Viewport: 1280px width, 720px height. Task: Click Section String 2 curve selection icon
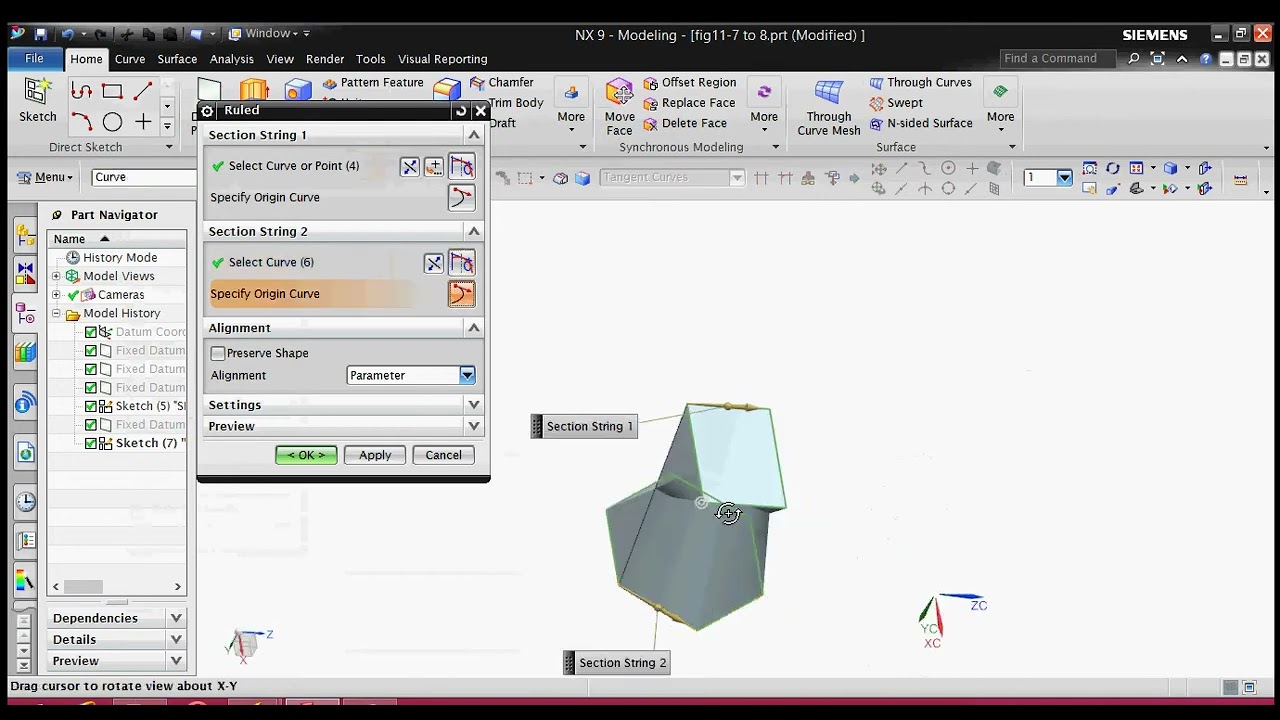[x=461, y=263]
